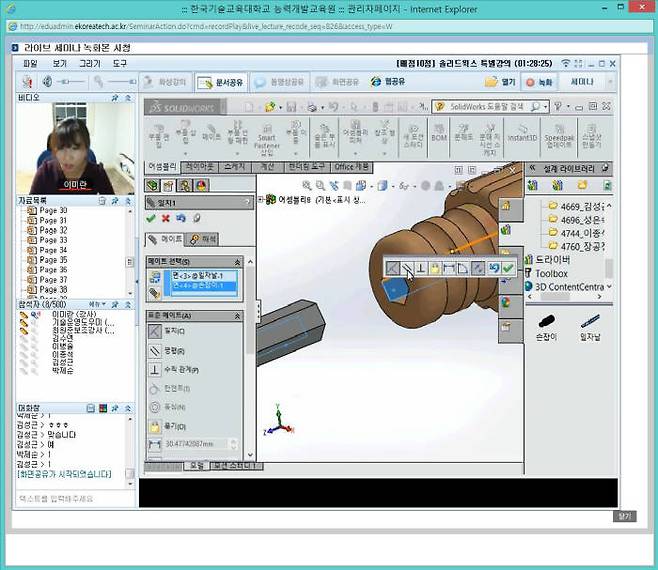
Task: Select 잠금 lock option in 표준 메이트 list
Action: [167, 426]
